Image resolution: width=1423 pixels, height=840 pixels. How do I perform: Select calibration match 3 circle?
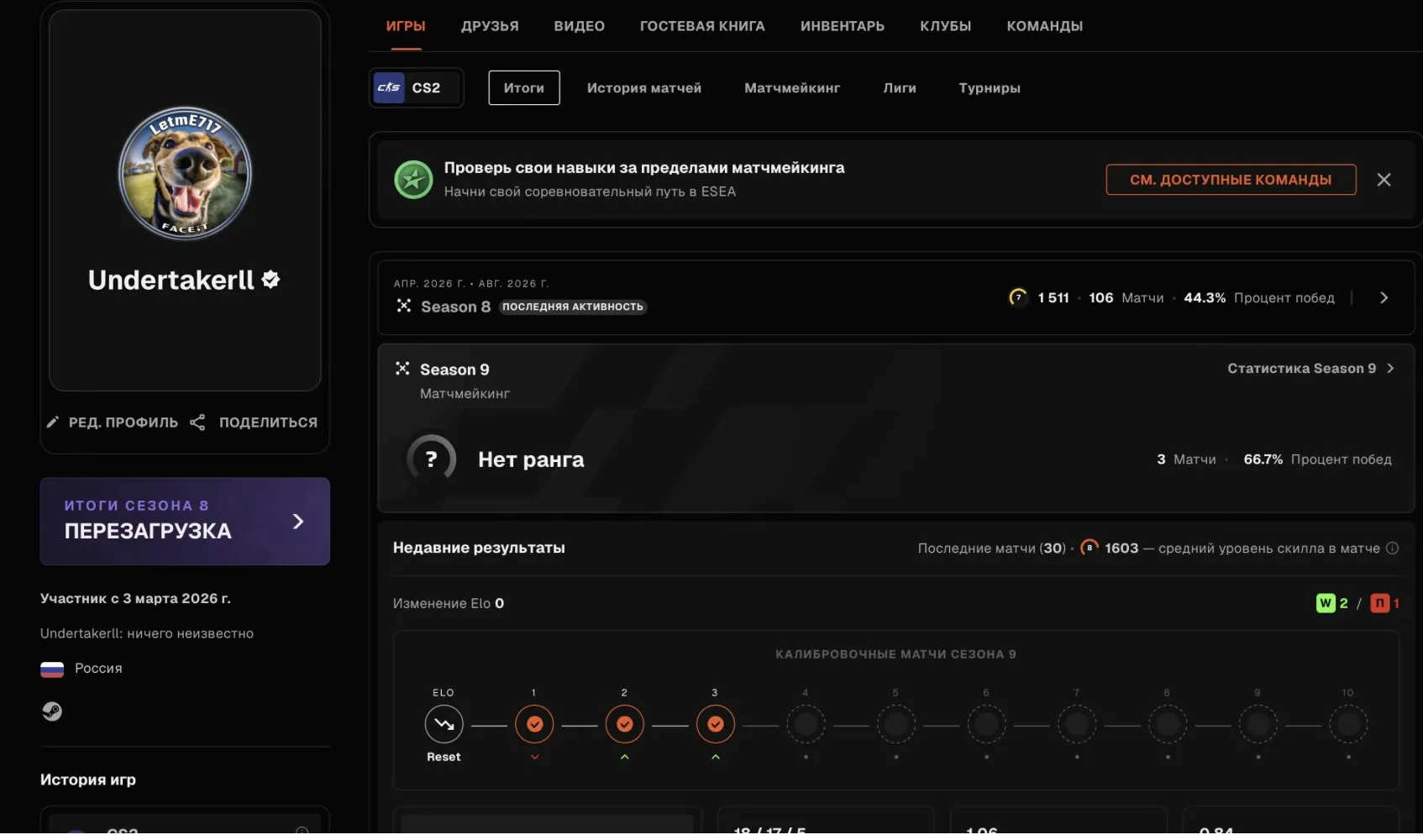tap(715, 723)
